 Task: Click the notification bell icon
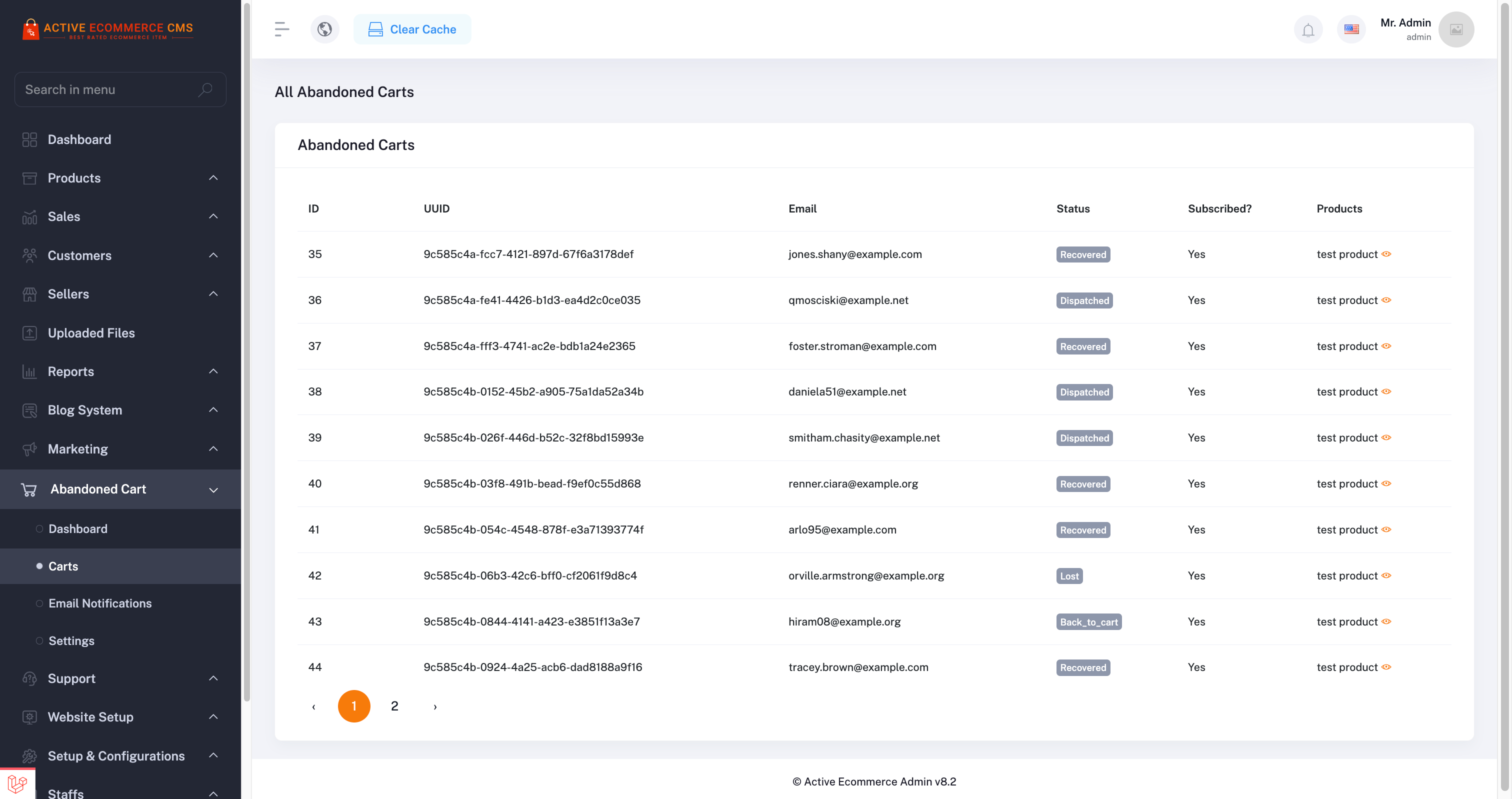[x=1308, y=29]
